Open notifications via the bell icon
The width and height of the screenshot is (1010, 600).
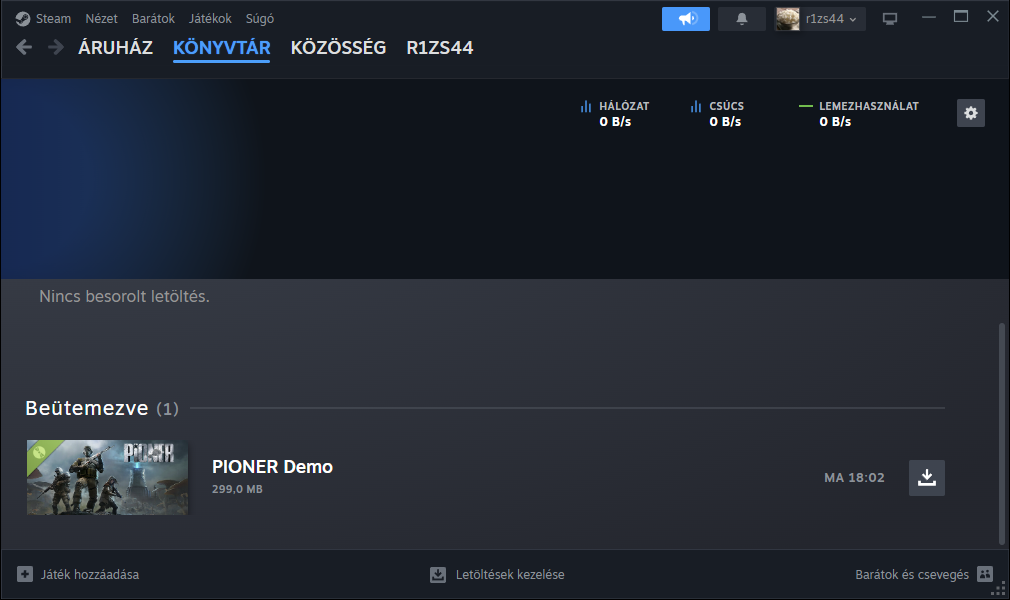741,19
